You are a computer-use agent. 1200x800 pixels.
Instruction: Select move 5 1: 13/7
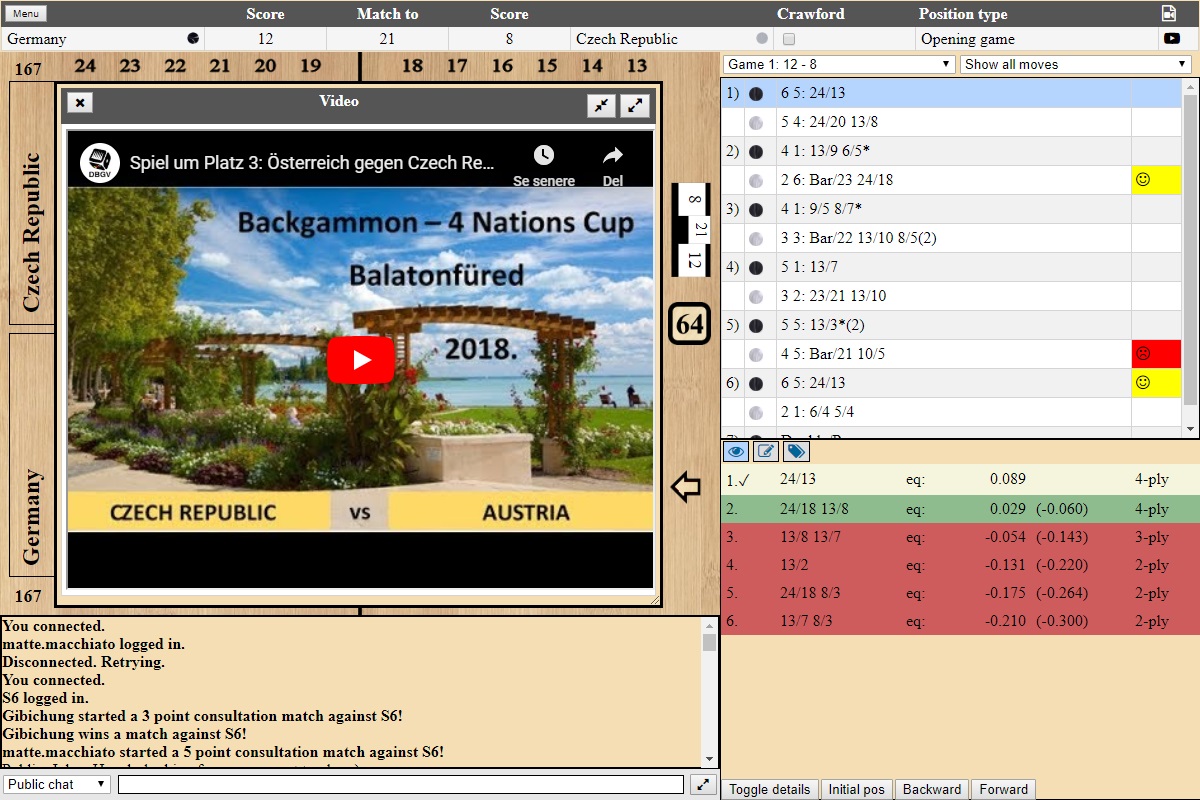coord(951,267)
